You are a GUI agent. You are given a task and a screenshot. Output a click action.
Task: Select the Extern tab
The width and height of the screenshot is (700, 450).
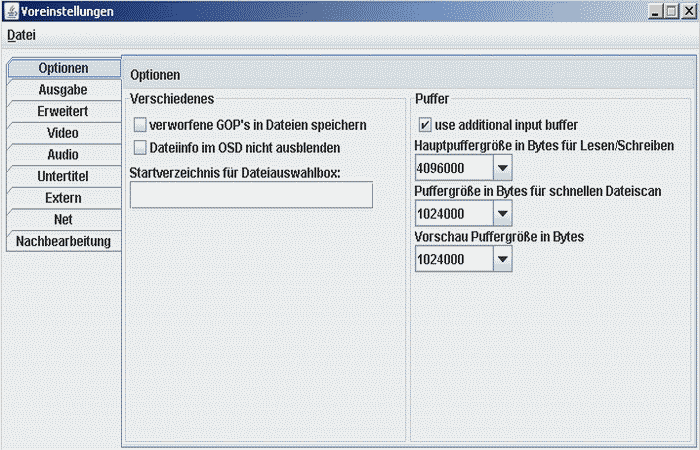(x=63, y=198)
